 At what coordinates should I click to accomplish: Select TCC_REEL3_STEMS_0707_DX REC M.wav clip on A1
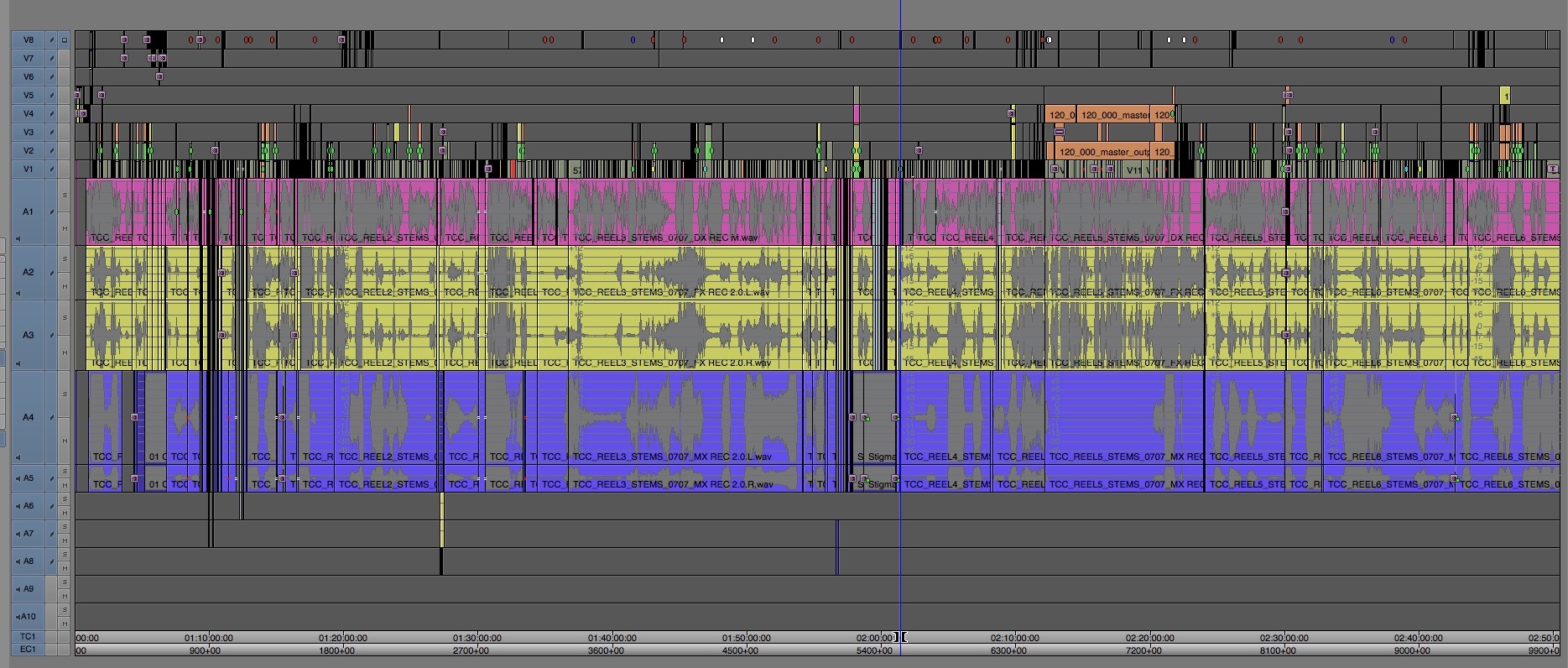coord(685,211)
